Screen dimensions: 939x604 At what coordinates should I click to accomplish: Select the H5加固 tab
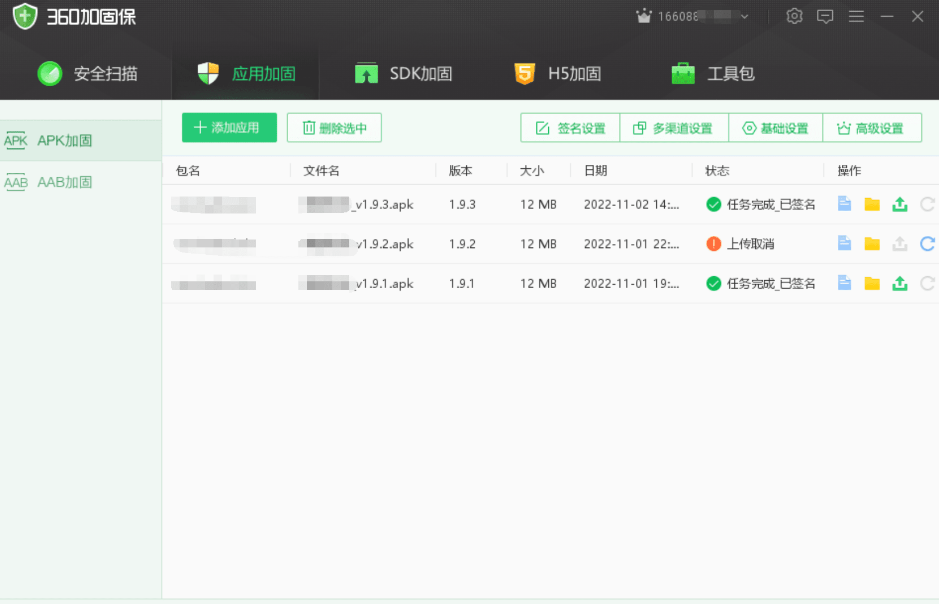click(558, 74)
